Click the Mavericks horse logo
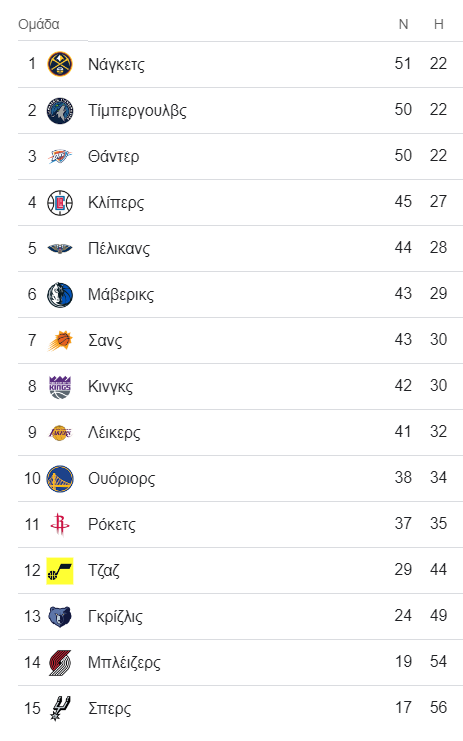Image resolution: width=463 pixels, height=741 pixels. pyautogui.click(x=60, y=294)
